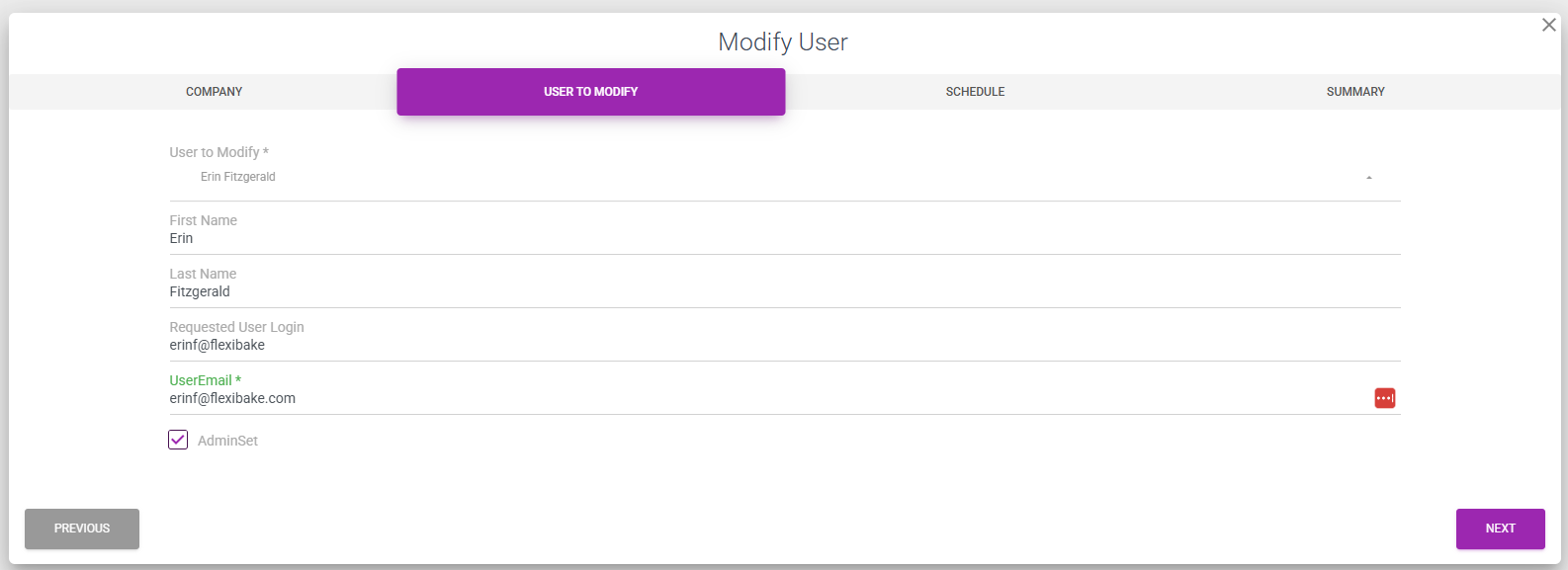Viewport: 1568px width, 570px height.
Task: Click the Requested User Login label
Action: (x=236, y=327)
